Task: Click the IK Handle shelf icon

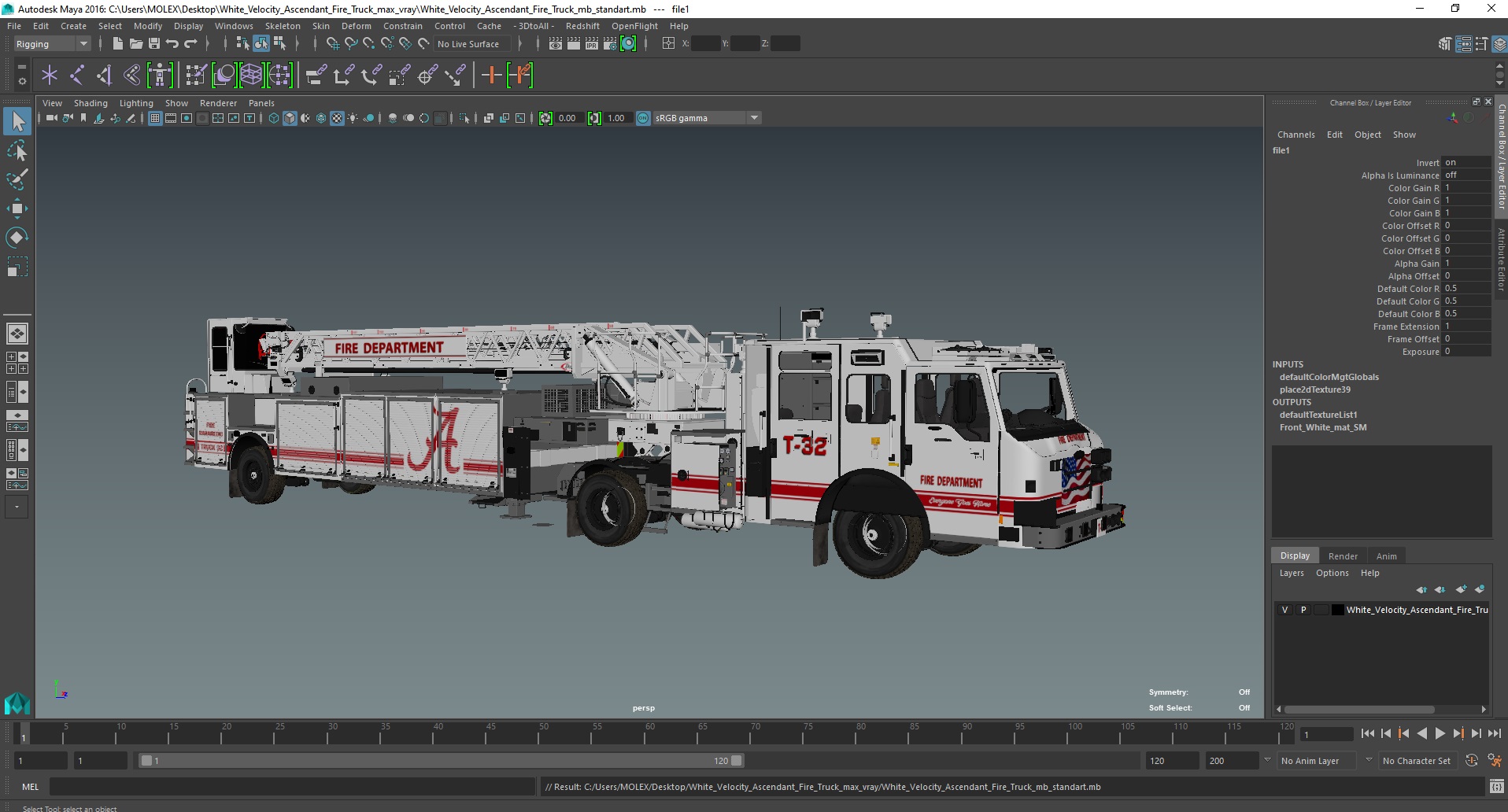Action: 105,76
